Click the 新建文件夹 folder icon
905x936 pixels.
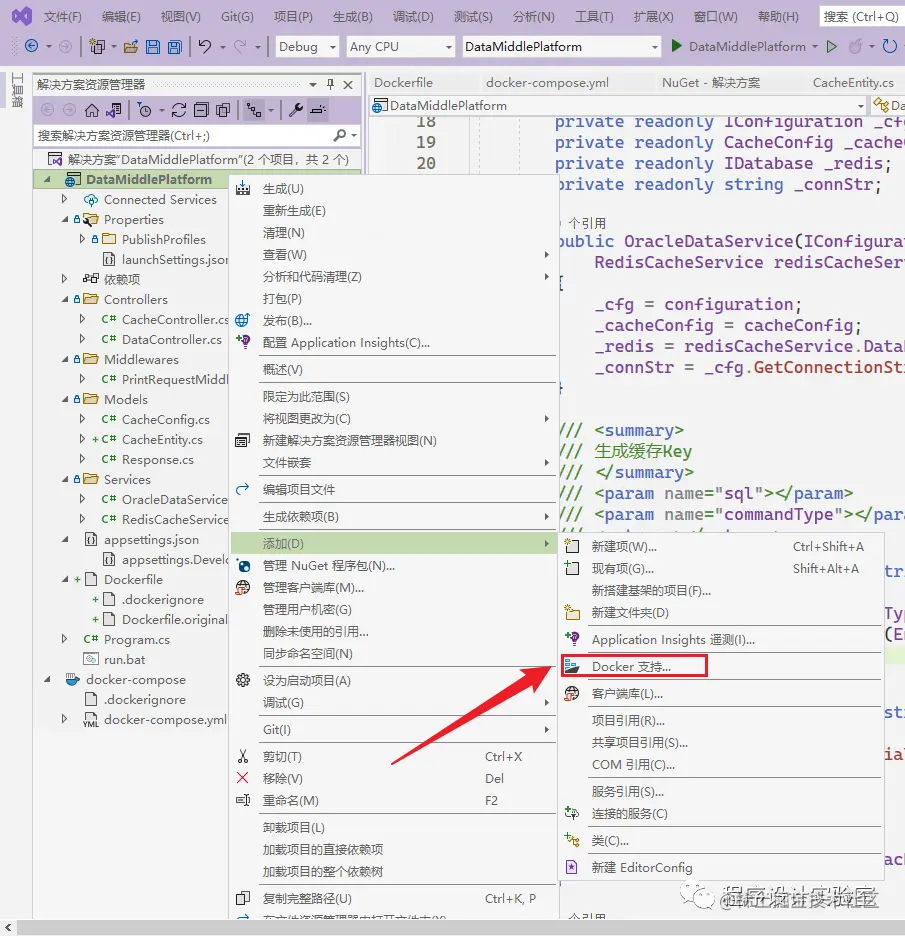(x=572, y=612)
